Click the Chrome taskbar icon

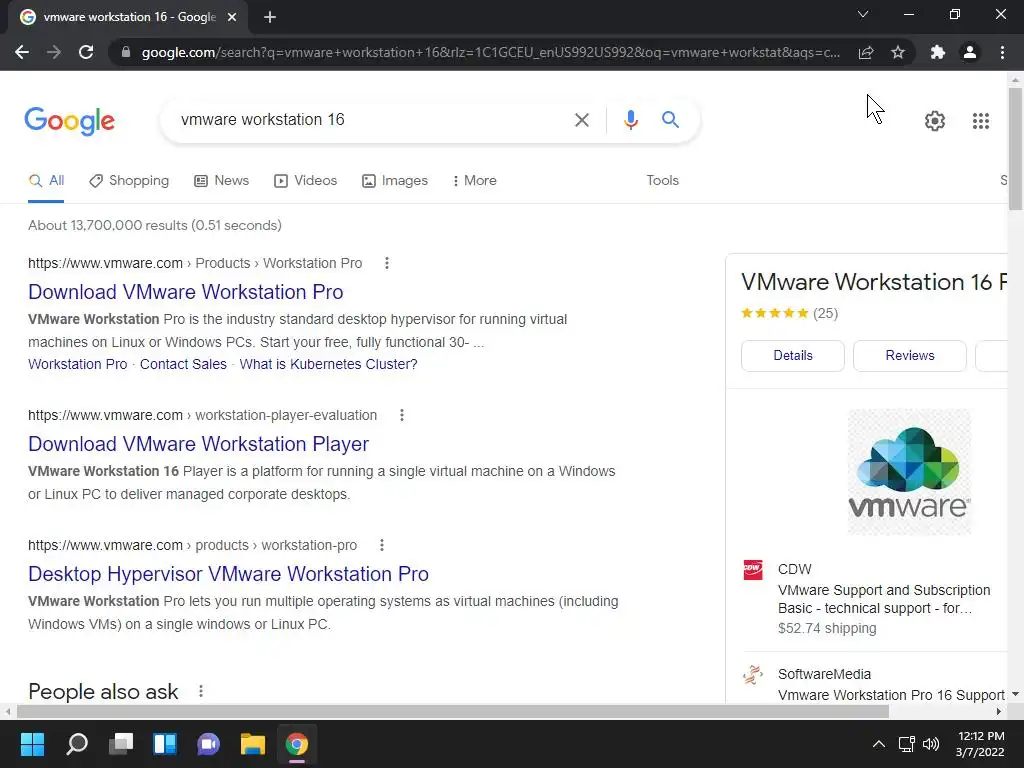point(296,744)
